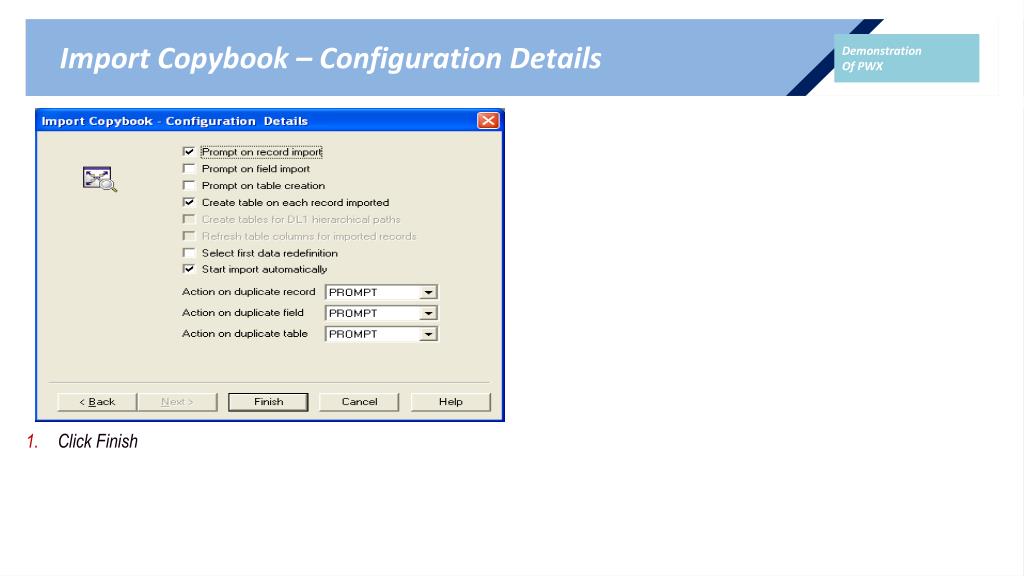Click the Back button

97,402
